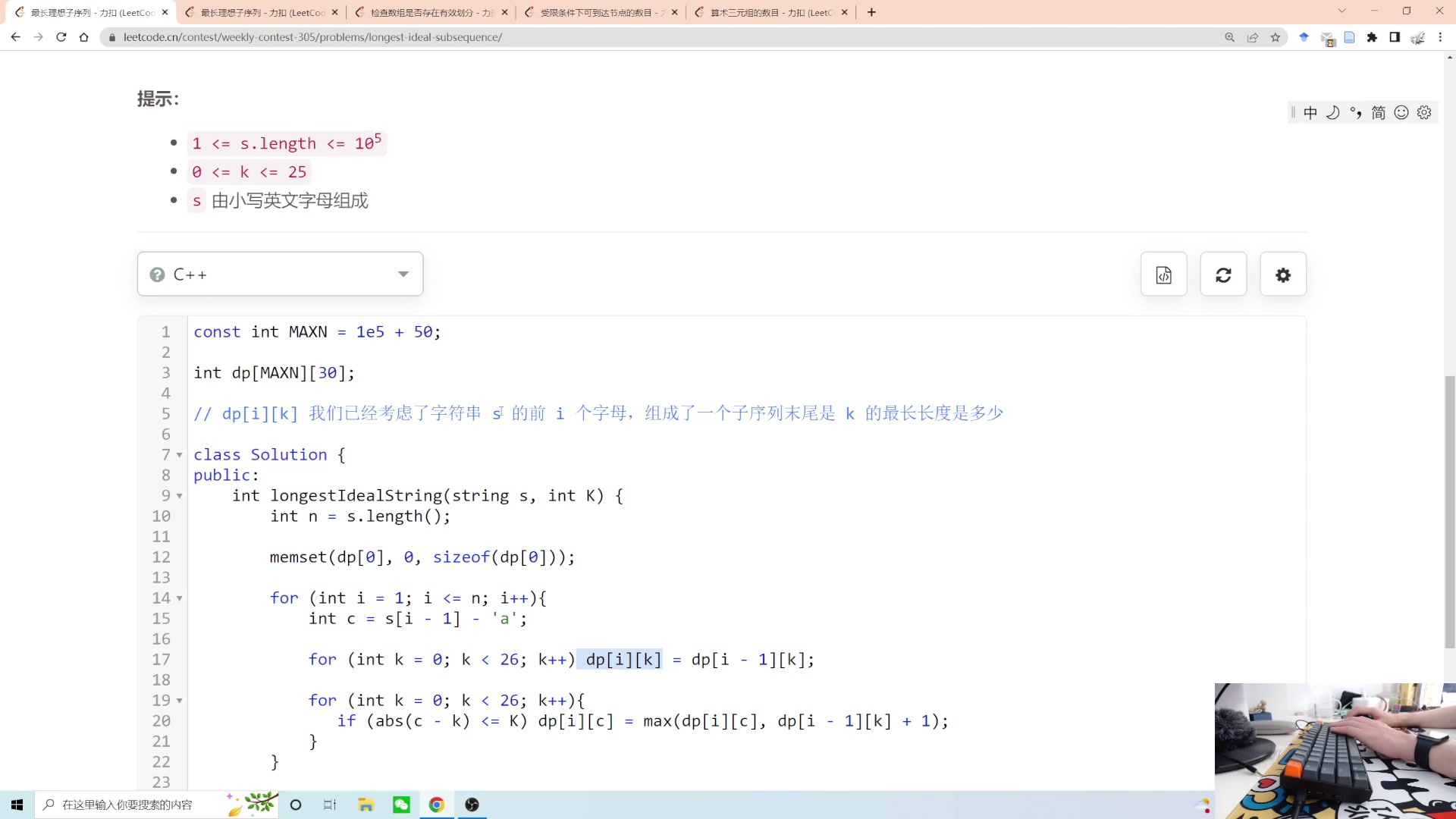The width and height of the screenshot is (1456, 819).
Task: Click the Windows taskbar search box
Action: [x=127, y=805]
